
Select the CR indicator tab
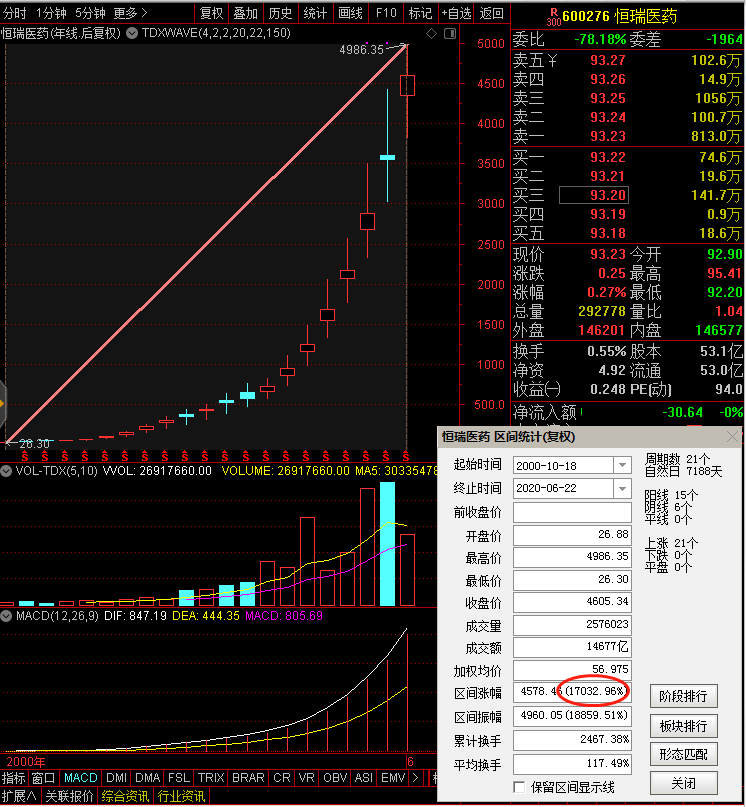click(x=282, y=778)
